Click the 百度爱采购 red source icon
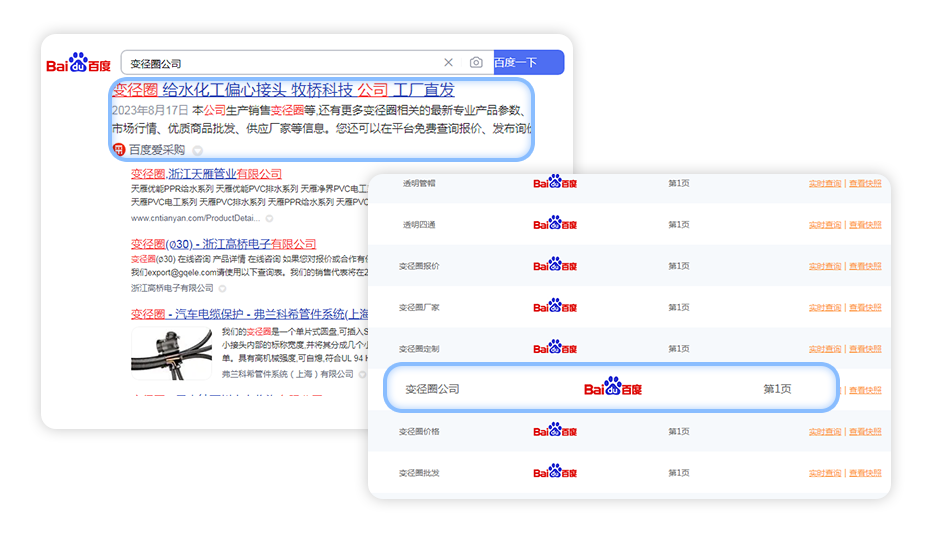Viewport: 925px width, 535px height. 119,150
